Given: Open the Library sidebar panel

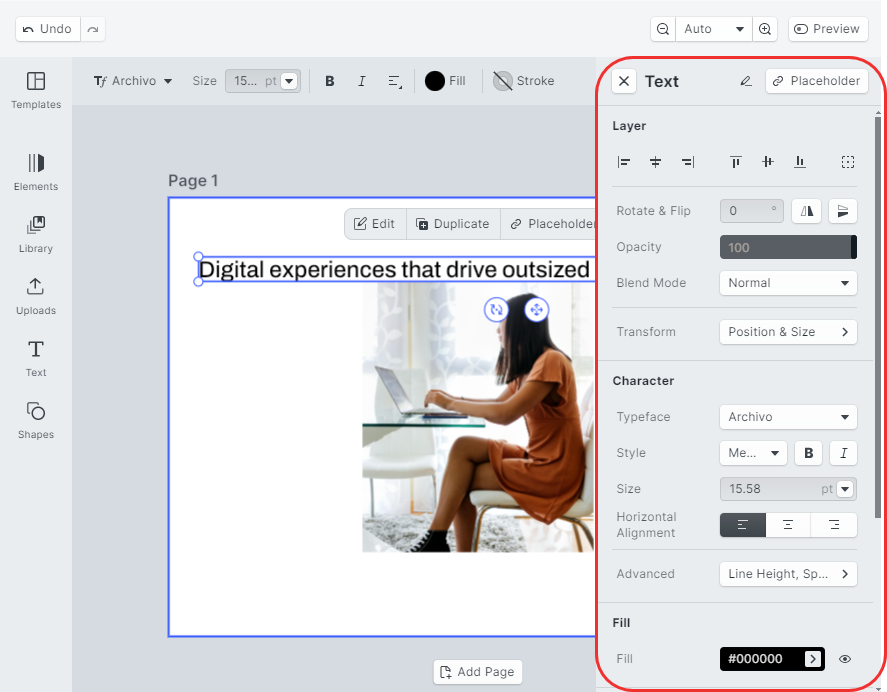Looking at the screenshot, I should 36,235.
